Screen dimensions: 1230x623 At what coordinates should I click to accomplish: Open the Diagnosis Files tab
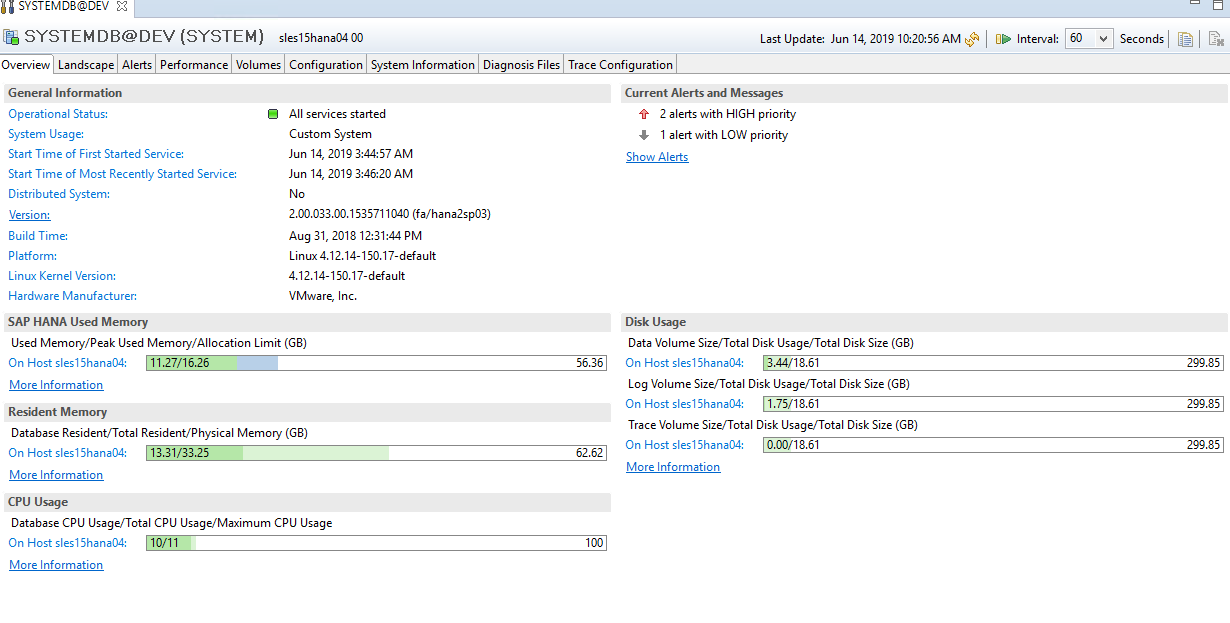pyautogui.click(x=521, y=65)
